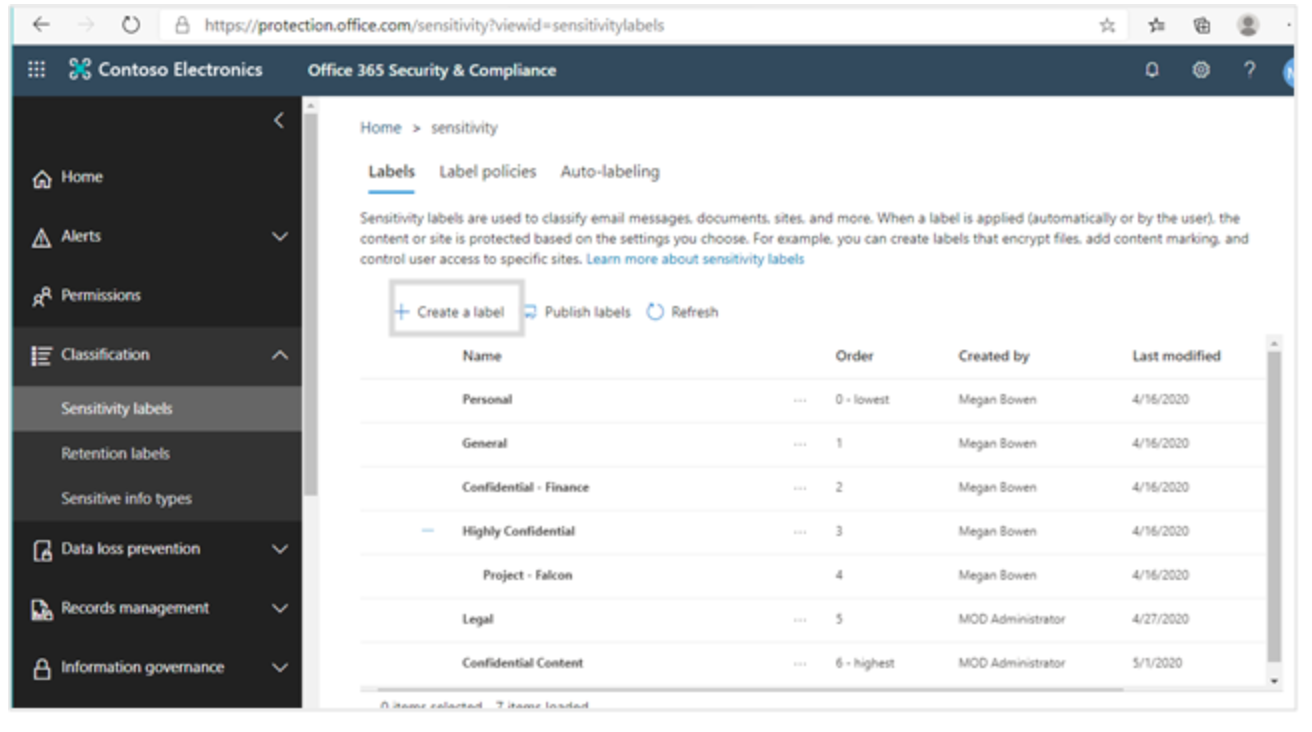This screenshot has height=732, width=1312.
Task: Click the Refresh icon above the labels list
Action: [x=655, y=311]
